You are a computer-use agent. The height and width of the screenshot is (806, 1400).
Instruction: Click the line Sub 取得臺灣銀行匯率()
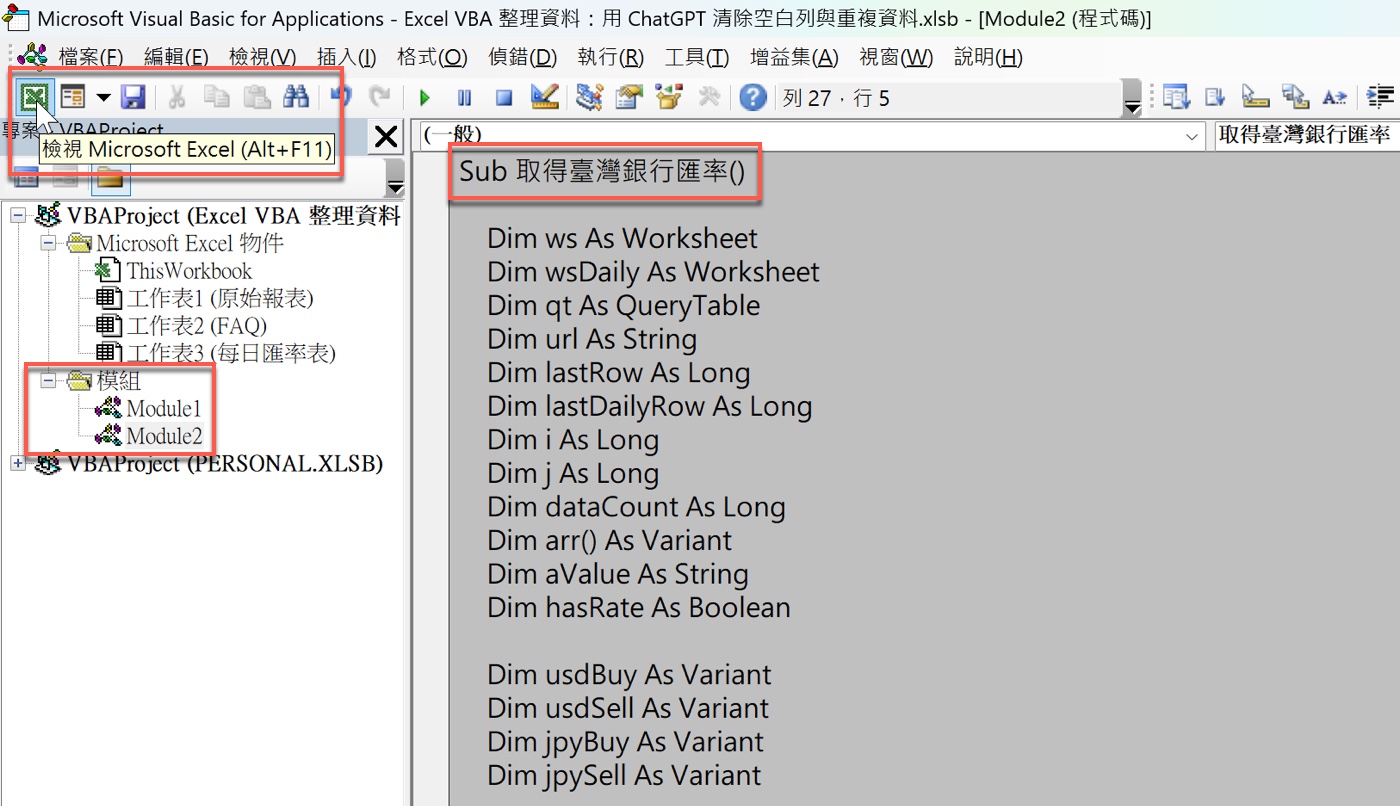(602, 172)
